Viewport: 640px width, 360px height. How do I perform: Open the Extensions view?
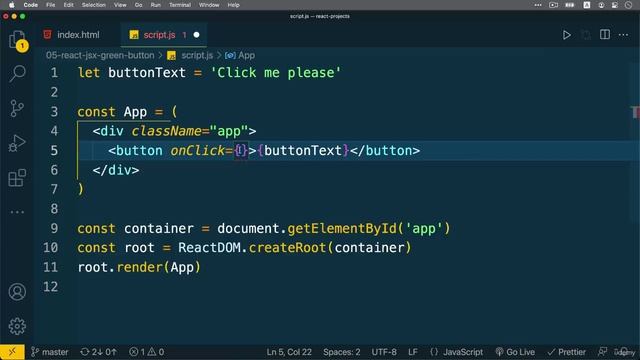click(x=17, y=178)
